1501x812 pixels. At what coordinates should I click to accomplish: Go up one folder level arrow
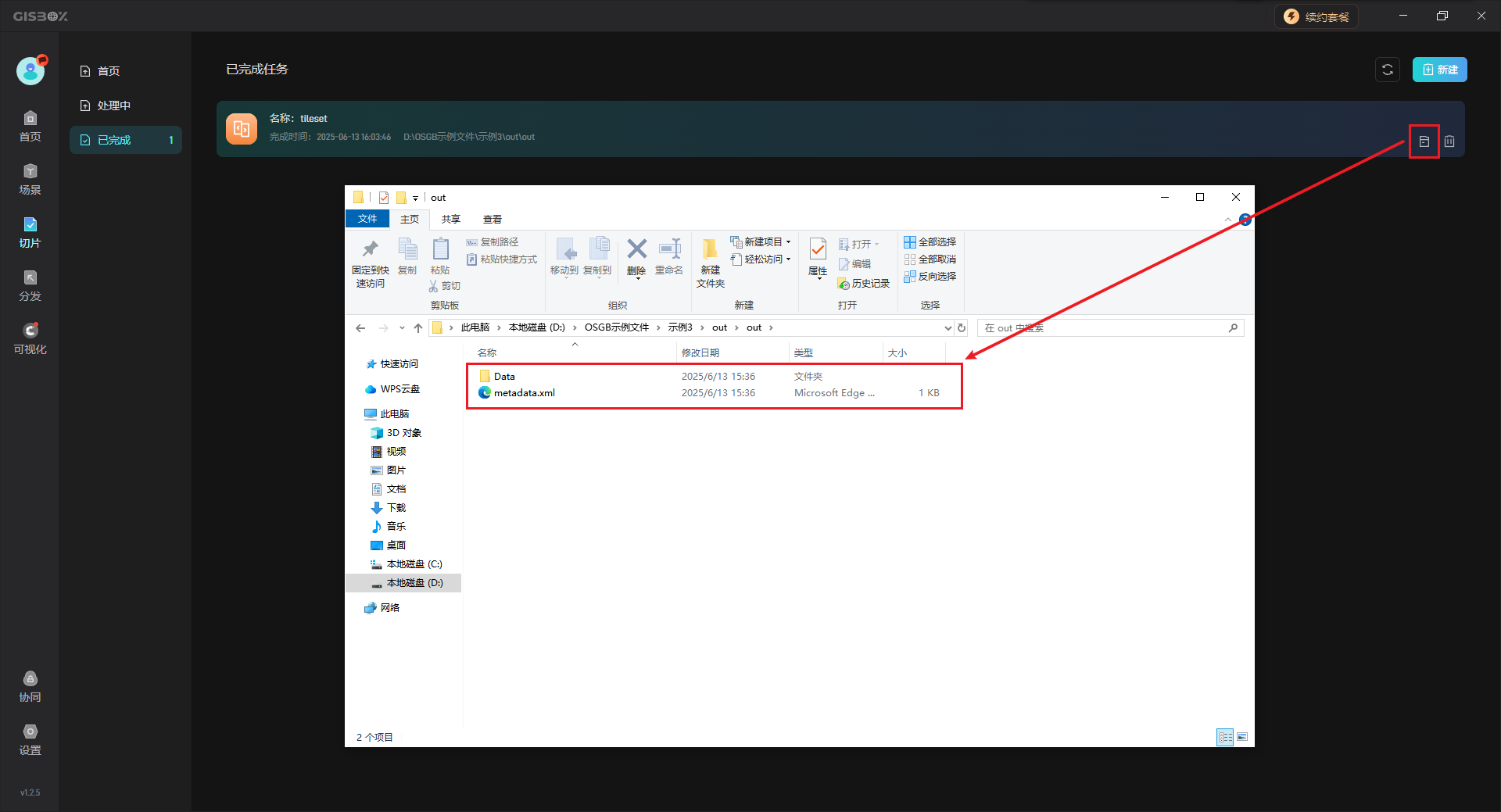click(418, 328)
